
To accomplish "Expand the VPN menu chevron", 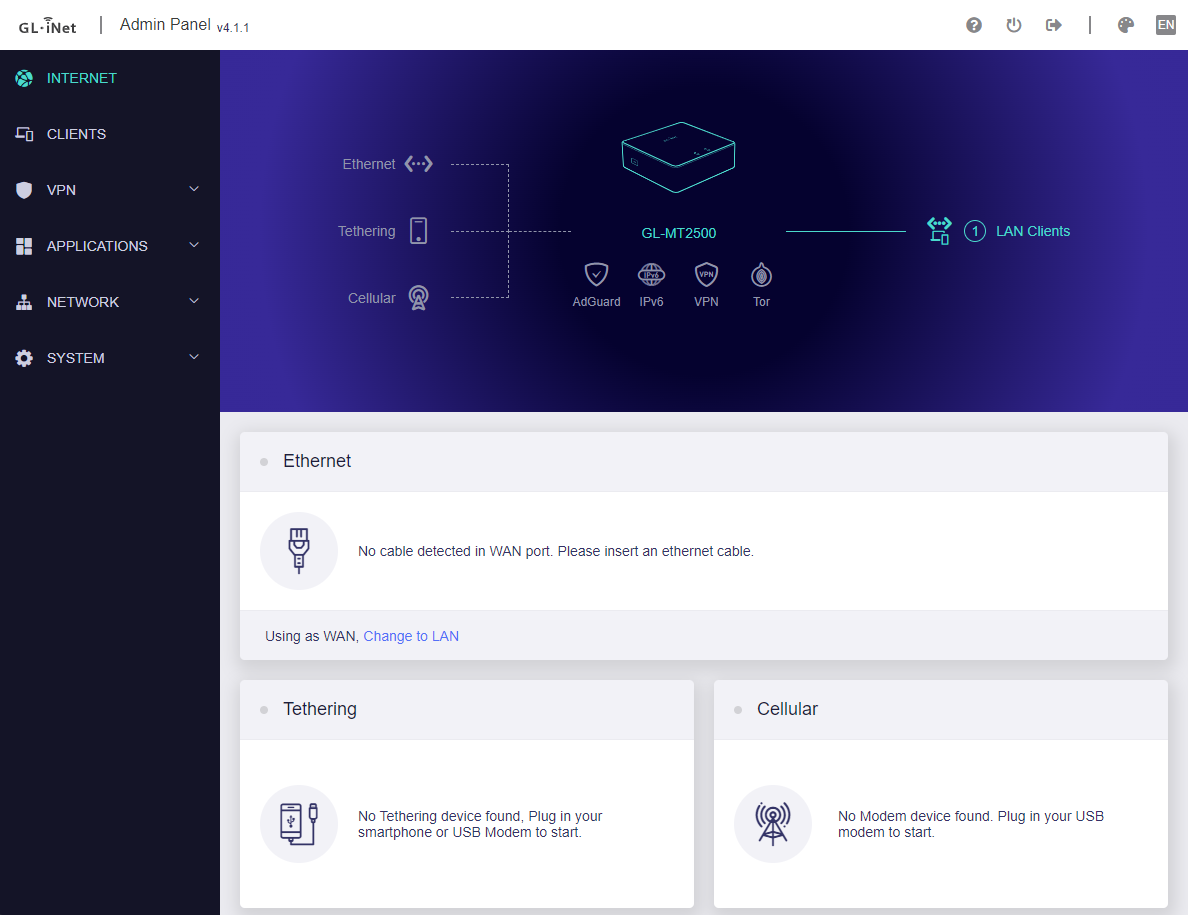I will point(194,189).
